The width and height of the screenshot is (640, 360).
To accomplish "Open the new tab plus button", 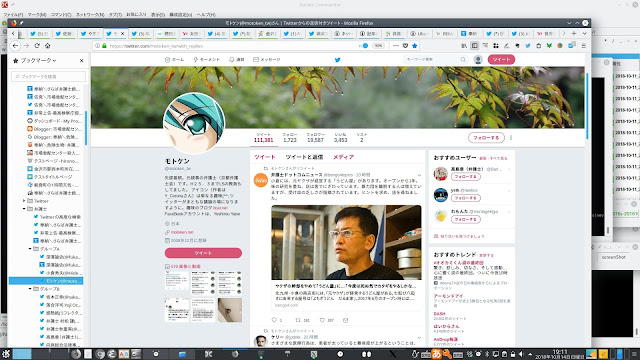I will click(x=574, y=33).
